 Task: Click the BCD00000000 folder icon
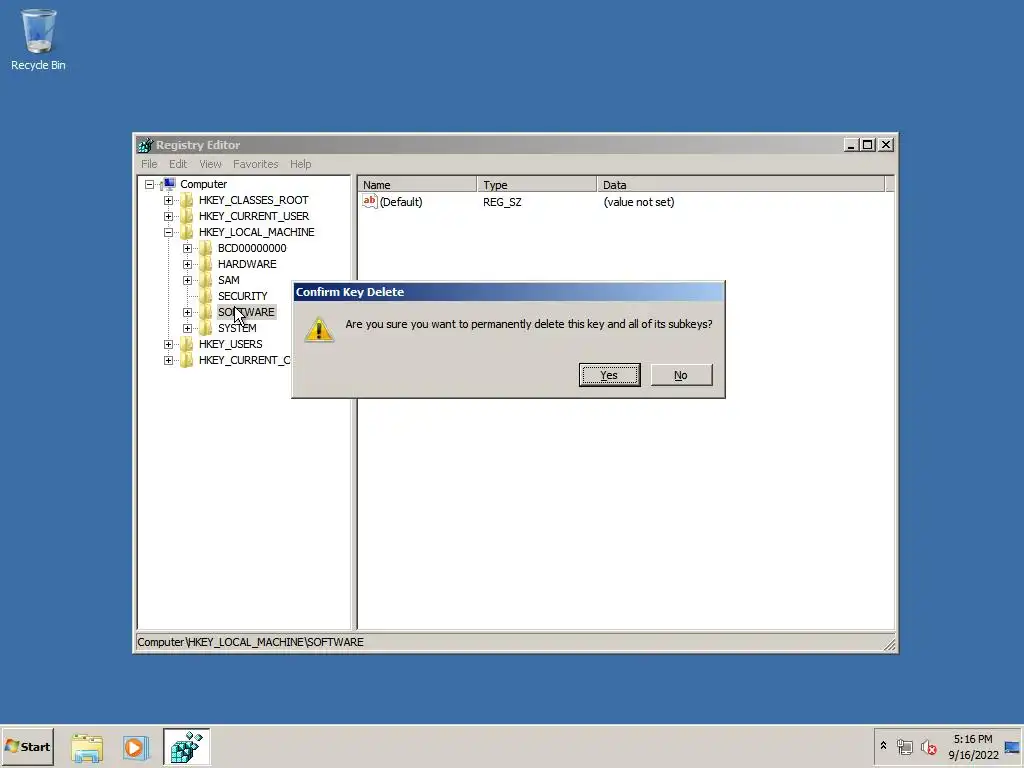pos(206,248)
